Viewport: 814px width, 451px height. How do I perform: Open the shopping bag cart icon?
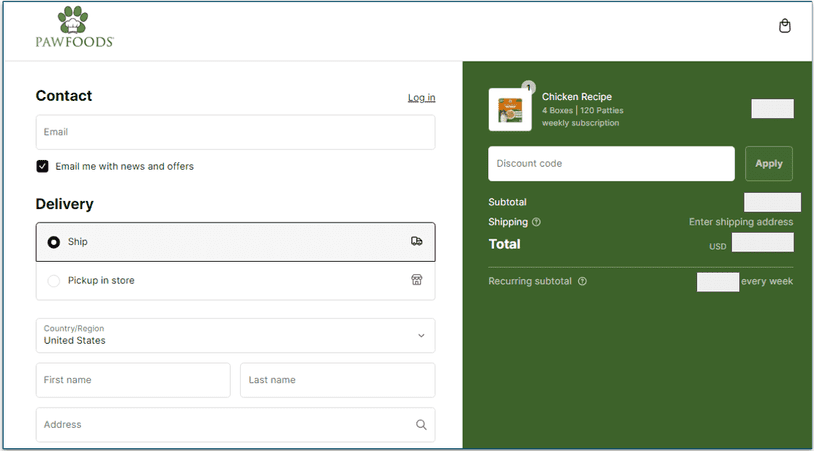[x=784, y=26]
